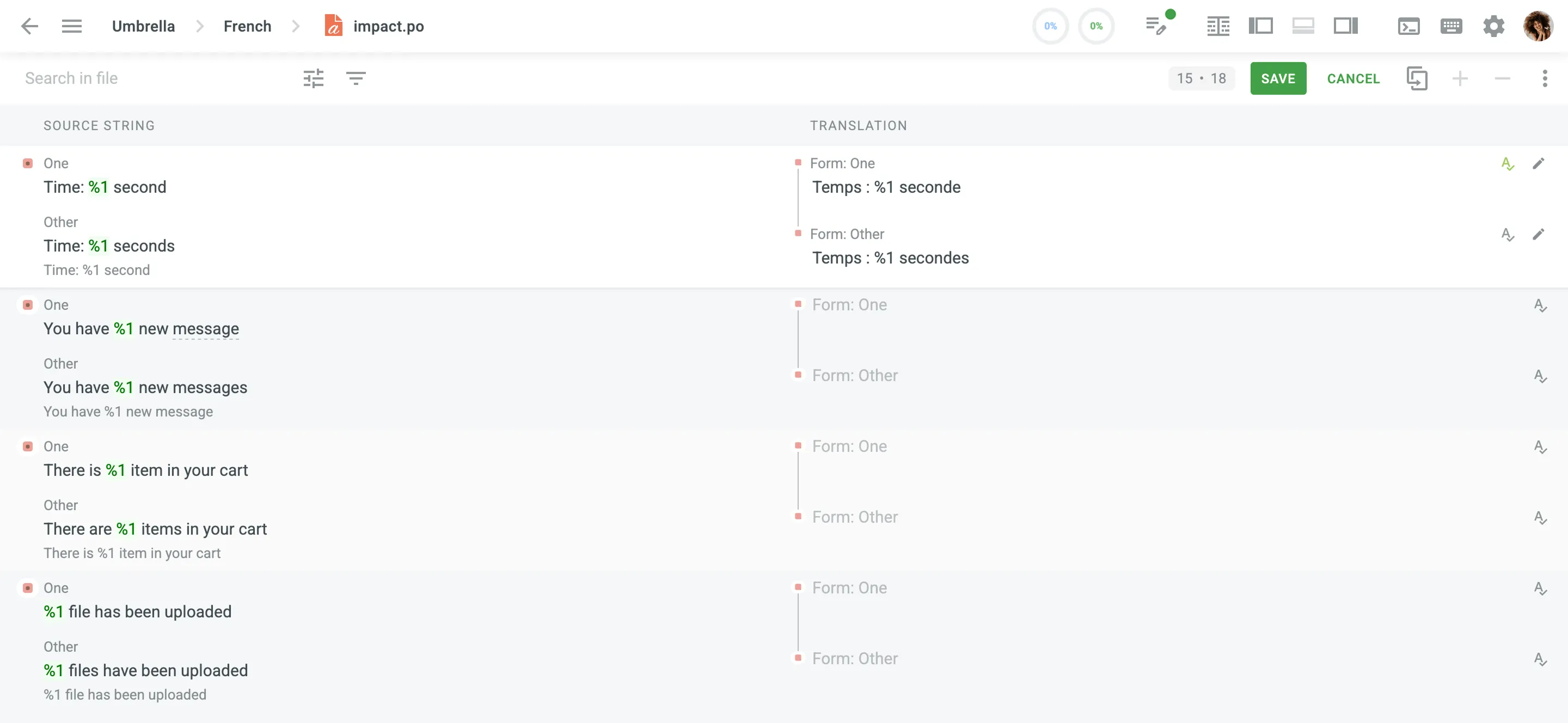
Task: Edit the 'Temps : %1 seconde' translation
Action: pos(1538,164)
